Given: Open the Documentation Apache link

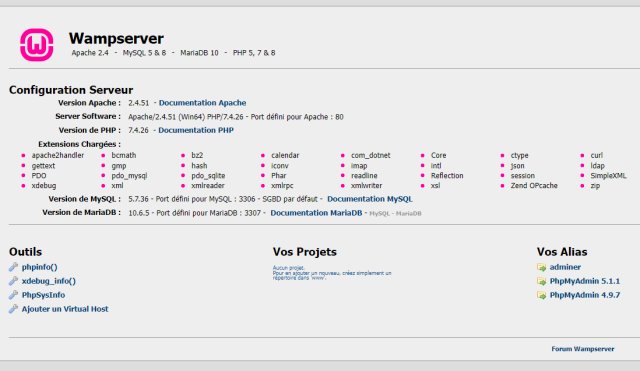Looking at the screenshot, I should [x=202, y=103].
